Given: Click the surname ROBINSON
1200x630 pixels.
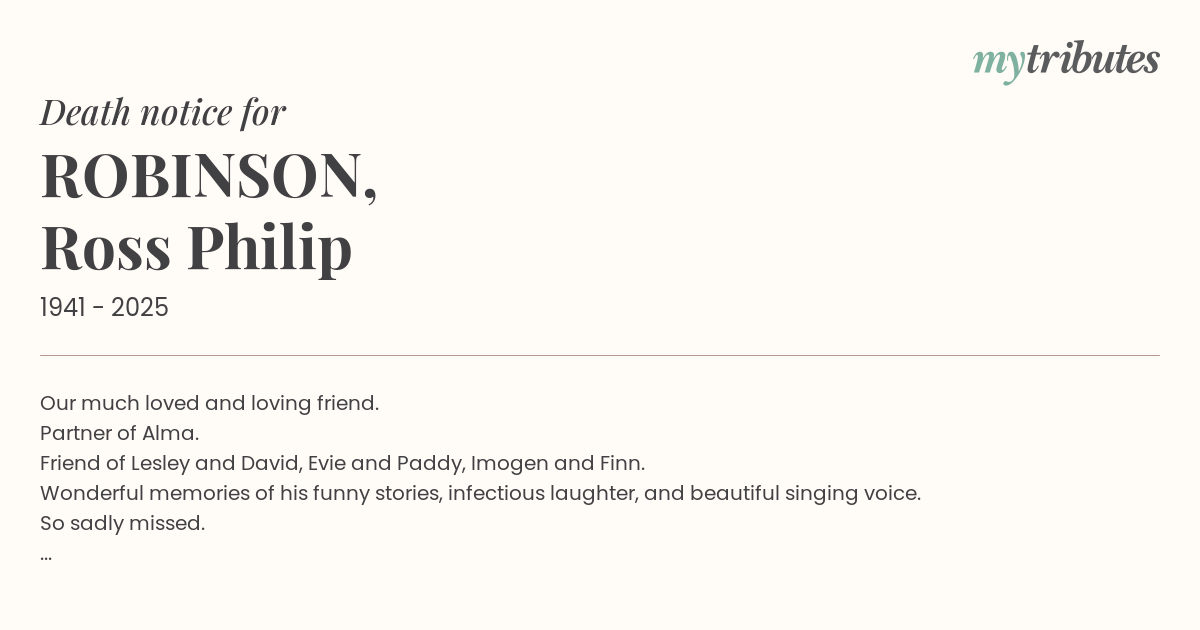Looking at the screenshot, I should 203,176.
